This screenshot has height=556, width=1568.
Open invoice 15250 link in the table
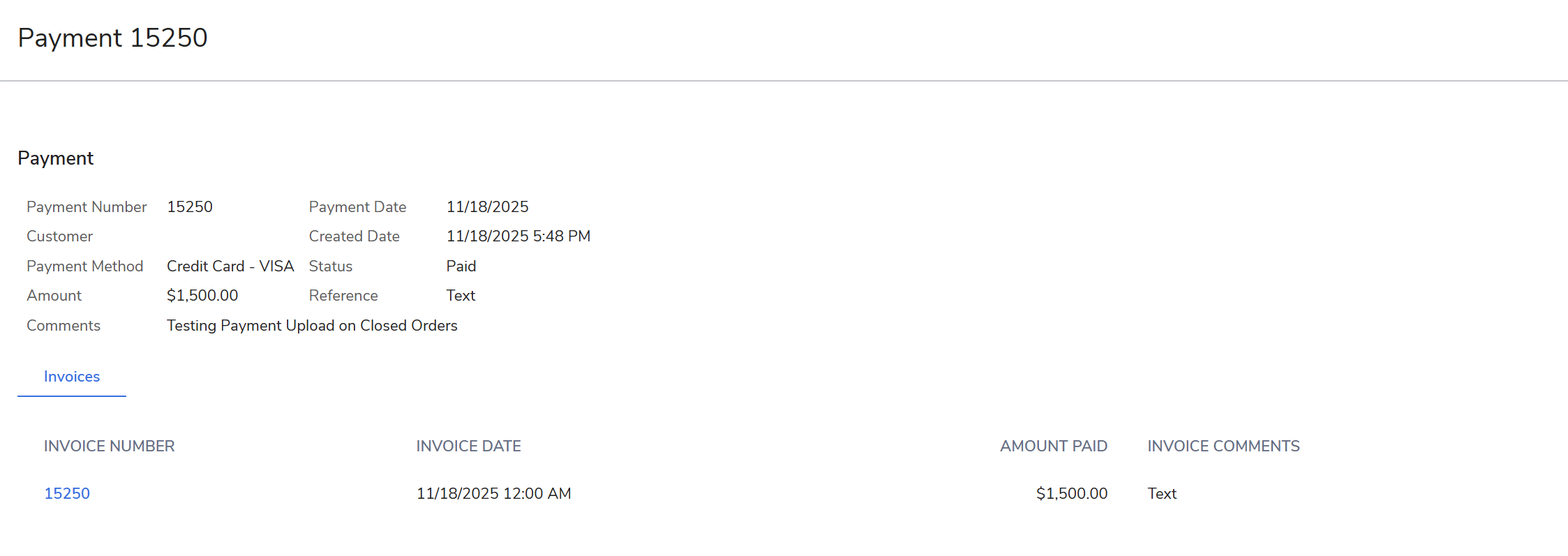point(67,494)
